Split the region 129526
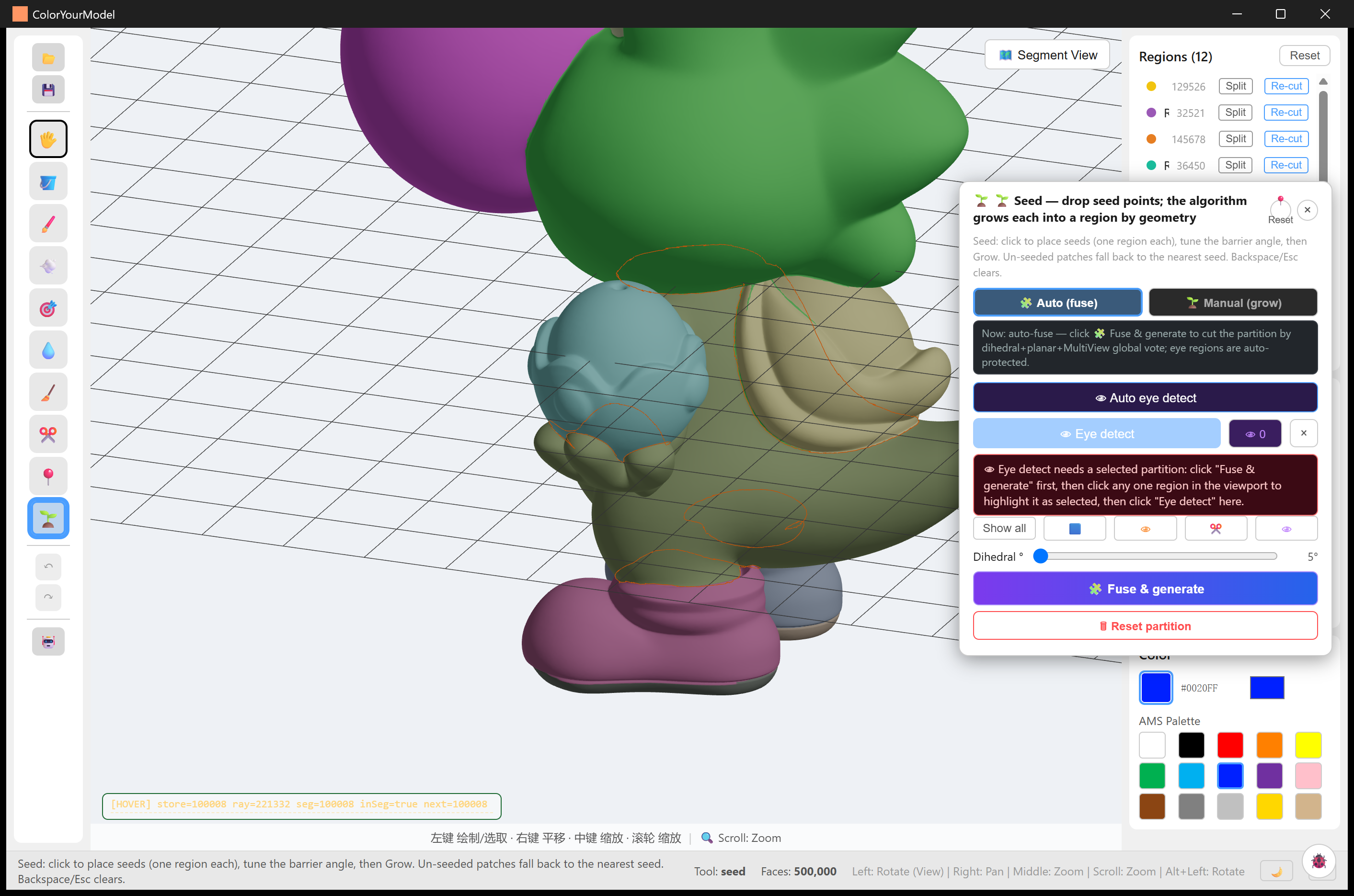 pos(1235,86)
